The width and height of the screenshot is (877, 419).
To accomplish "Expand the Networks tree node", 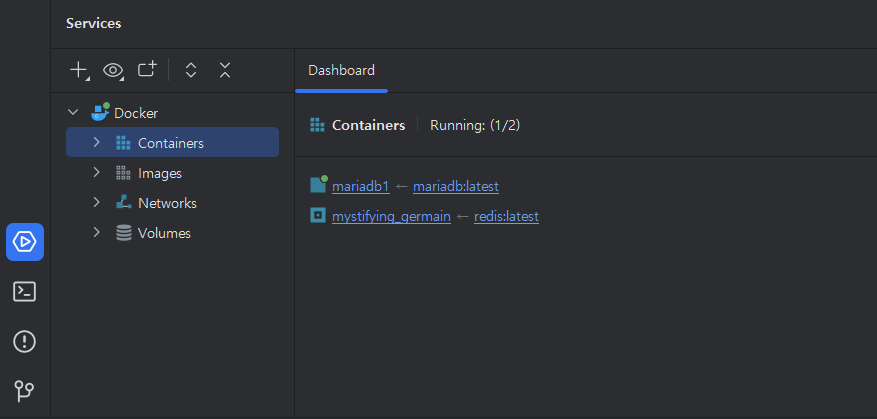I will click(x=96, y=202).
